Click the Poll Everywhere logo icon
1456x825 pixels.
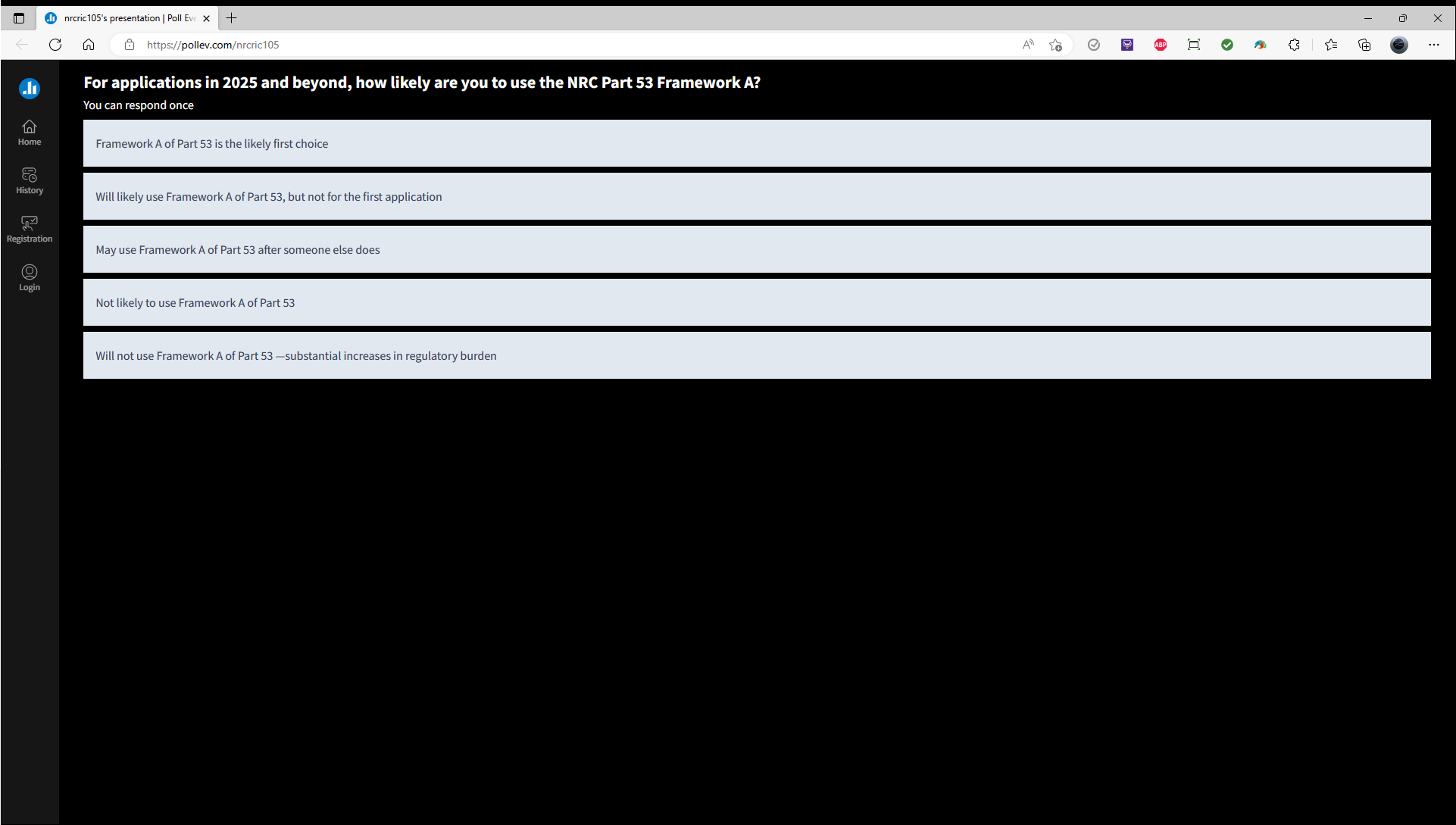30,89
